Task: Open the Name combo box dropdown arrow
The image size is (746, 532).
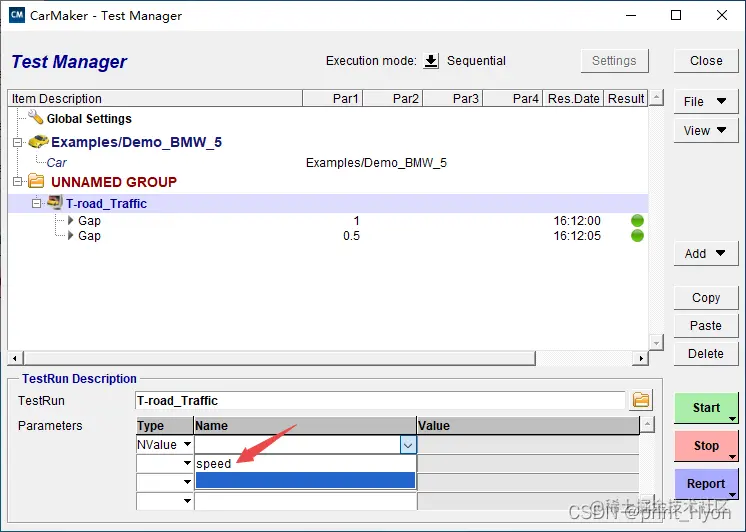Action: click(408, 445)
